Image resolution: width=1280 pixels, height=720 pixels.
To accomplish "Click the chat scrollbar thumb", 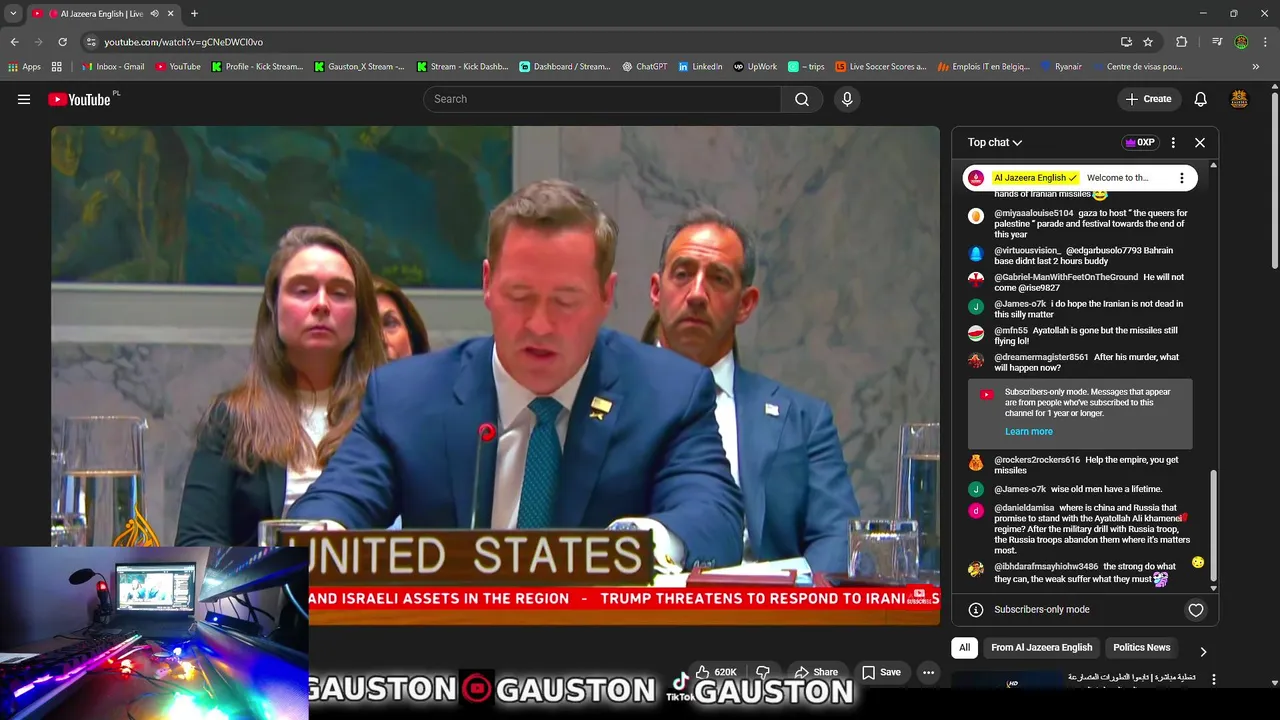I will coord(1214,523).
